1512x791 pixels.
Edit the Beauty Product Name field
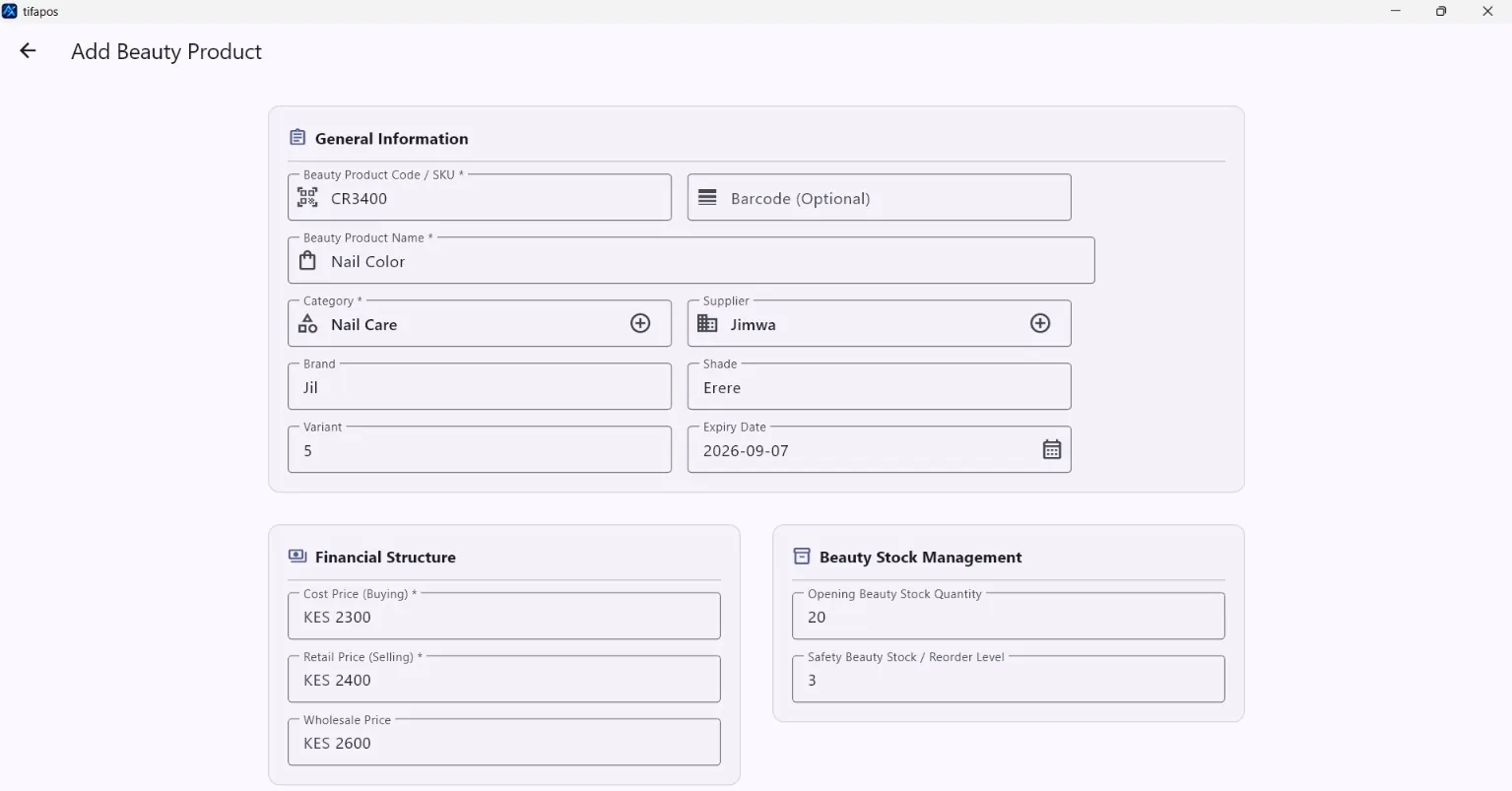(690, 260)
